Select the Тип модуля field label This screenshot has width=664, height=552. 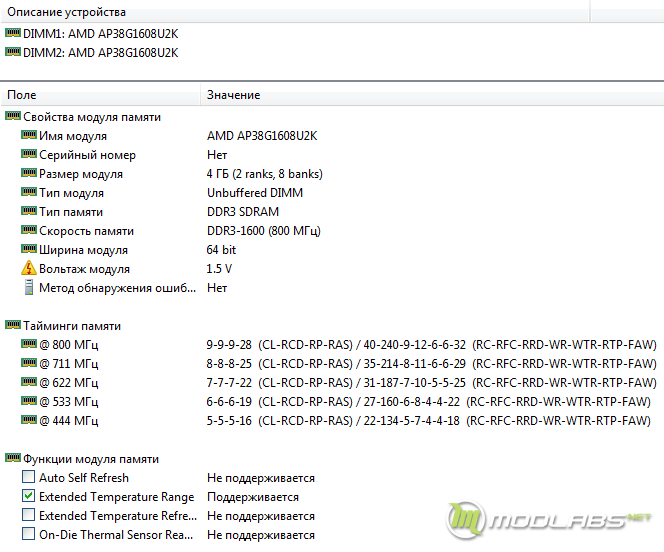coord(71,193)
